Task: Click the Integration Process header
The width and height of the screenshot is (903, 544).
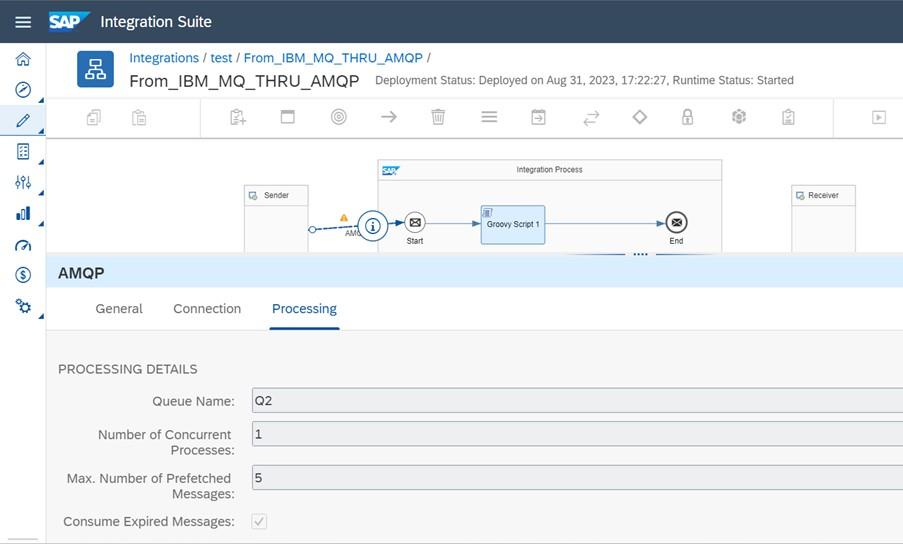Action: [549, 170]
